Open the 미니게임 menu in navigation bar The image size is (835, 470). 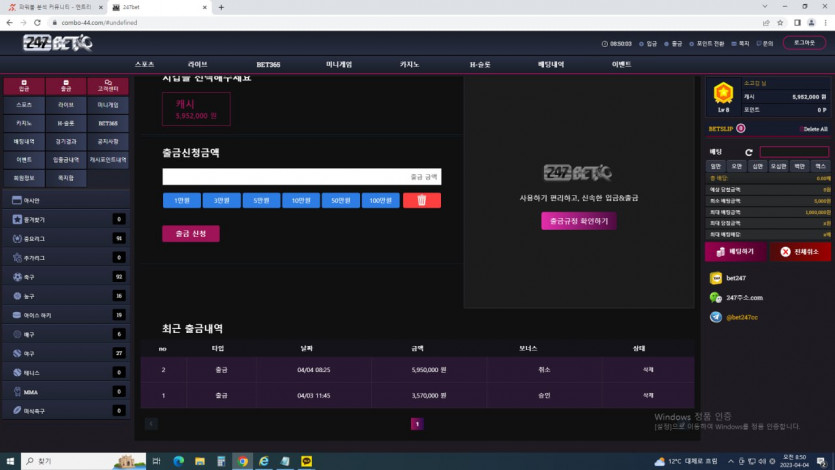[x=339, y=64]
